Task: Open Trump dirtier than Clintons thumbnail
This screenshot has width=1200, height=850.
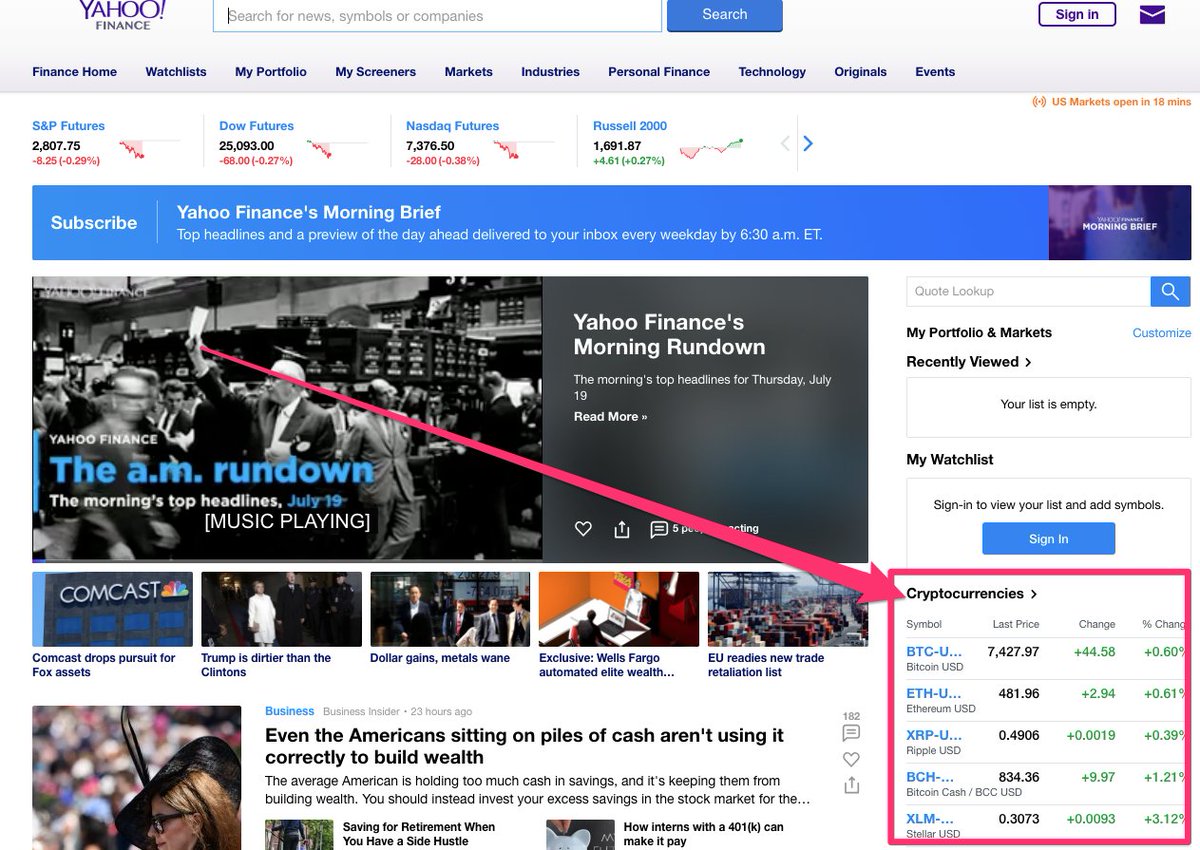Action: click(281, 609)
